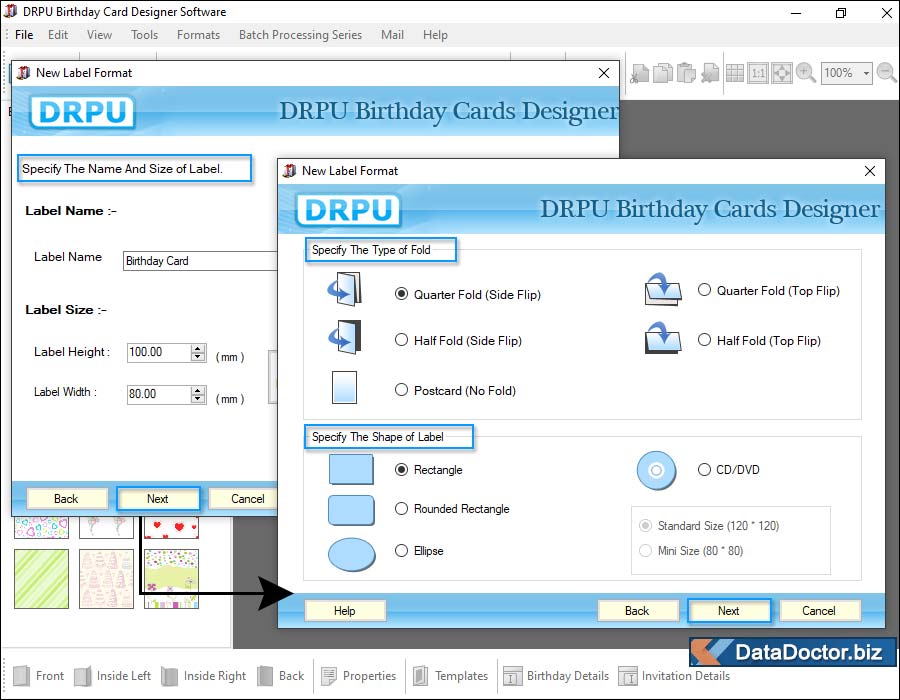Increase Label Height with the up arrow
The image size is (900, 700).
198,348
